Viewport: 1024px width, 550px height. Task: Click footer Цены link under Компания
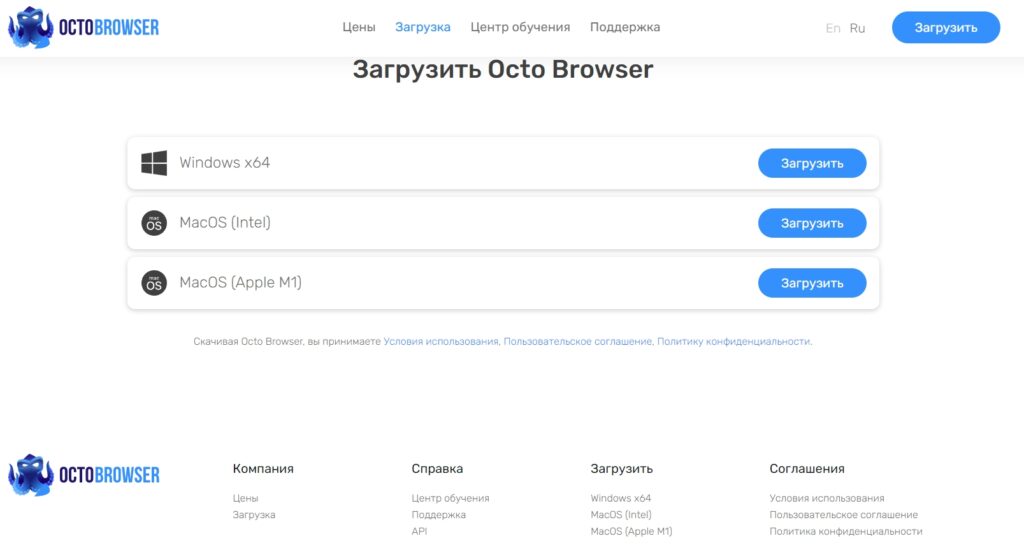(246, 498)
